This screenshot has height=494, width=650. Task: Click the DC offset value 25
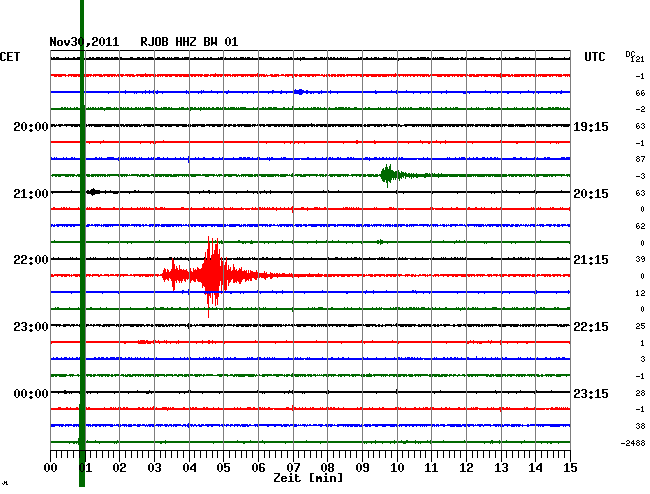[x=640, y=326]
